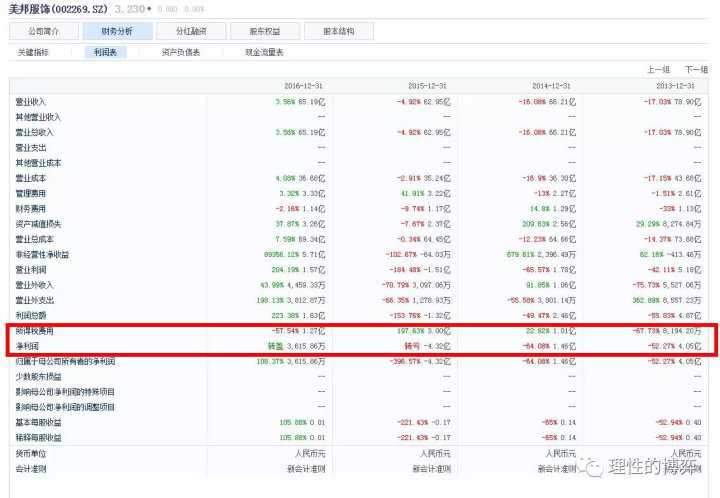Click the 2013 营业外支出 value 8,557.23万
The image size is (720, 498).
681,300
